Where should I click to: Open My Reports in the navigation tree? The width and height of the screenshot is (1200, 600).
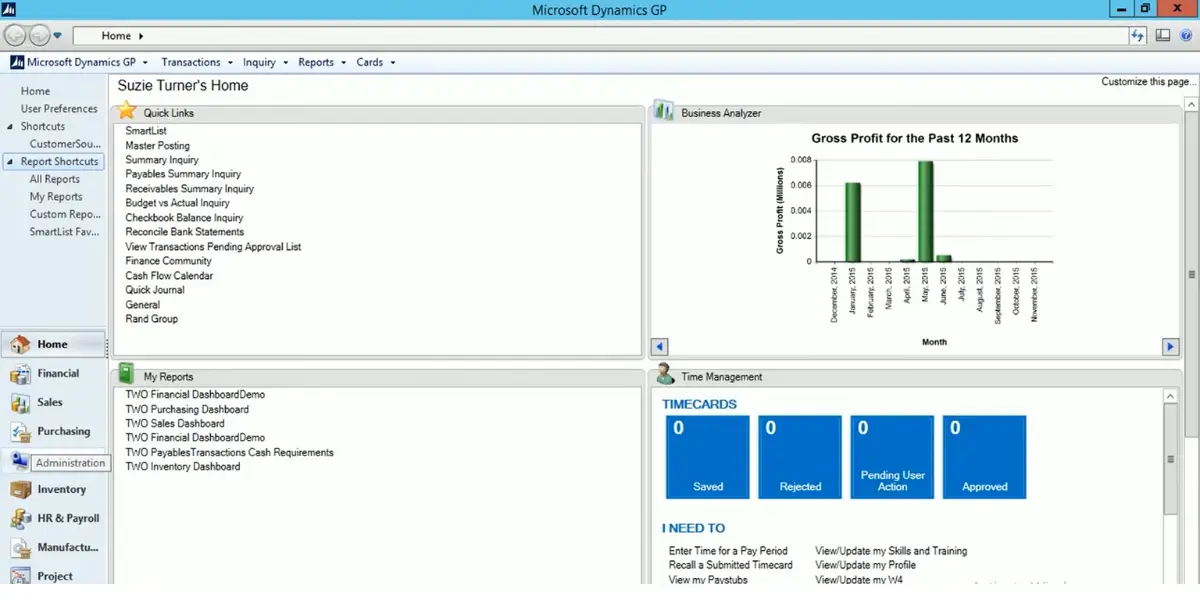(x=56, y=197)
